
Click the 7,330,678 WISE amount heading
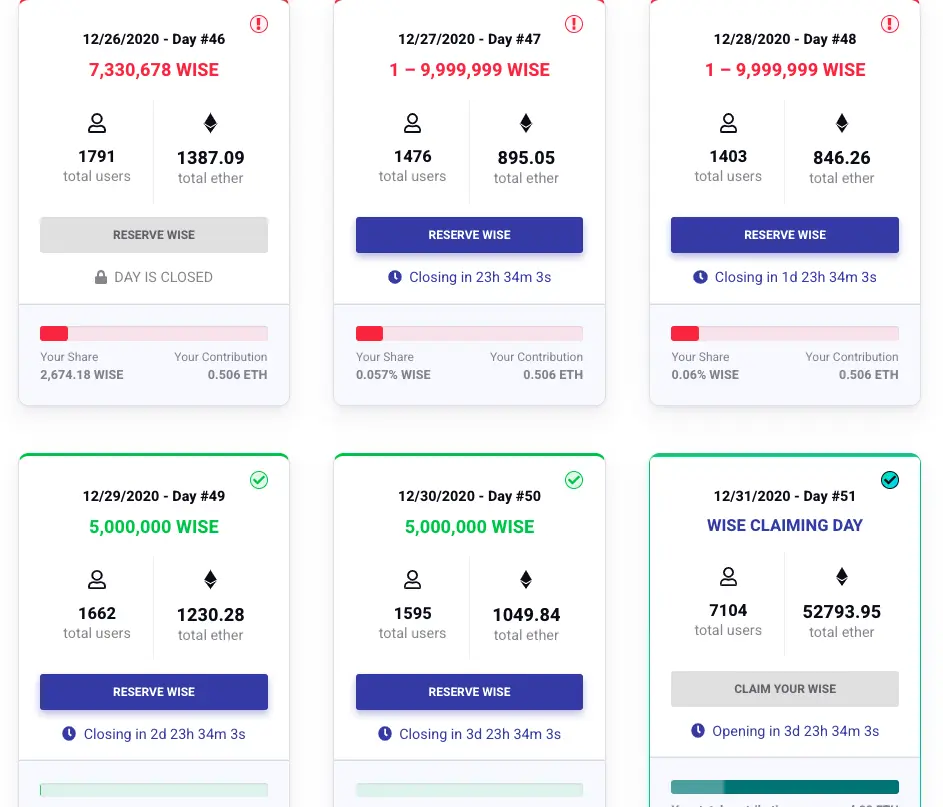click(x=154, y=70)
